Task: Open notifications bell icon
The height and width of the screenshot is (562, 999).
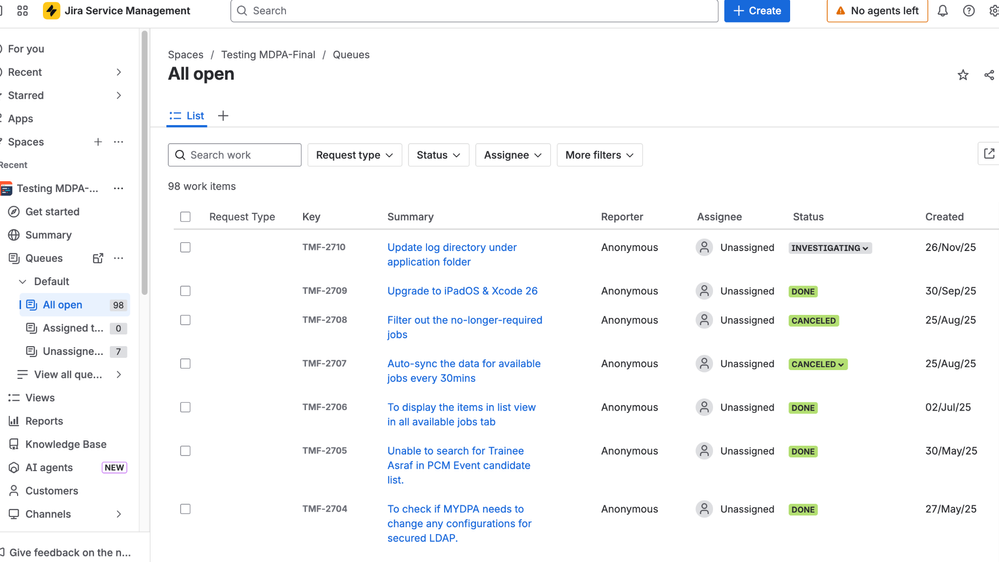Action: [x=942, y=11]
